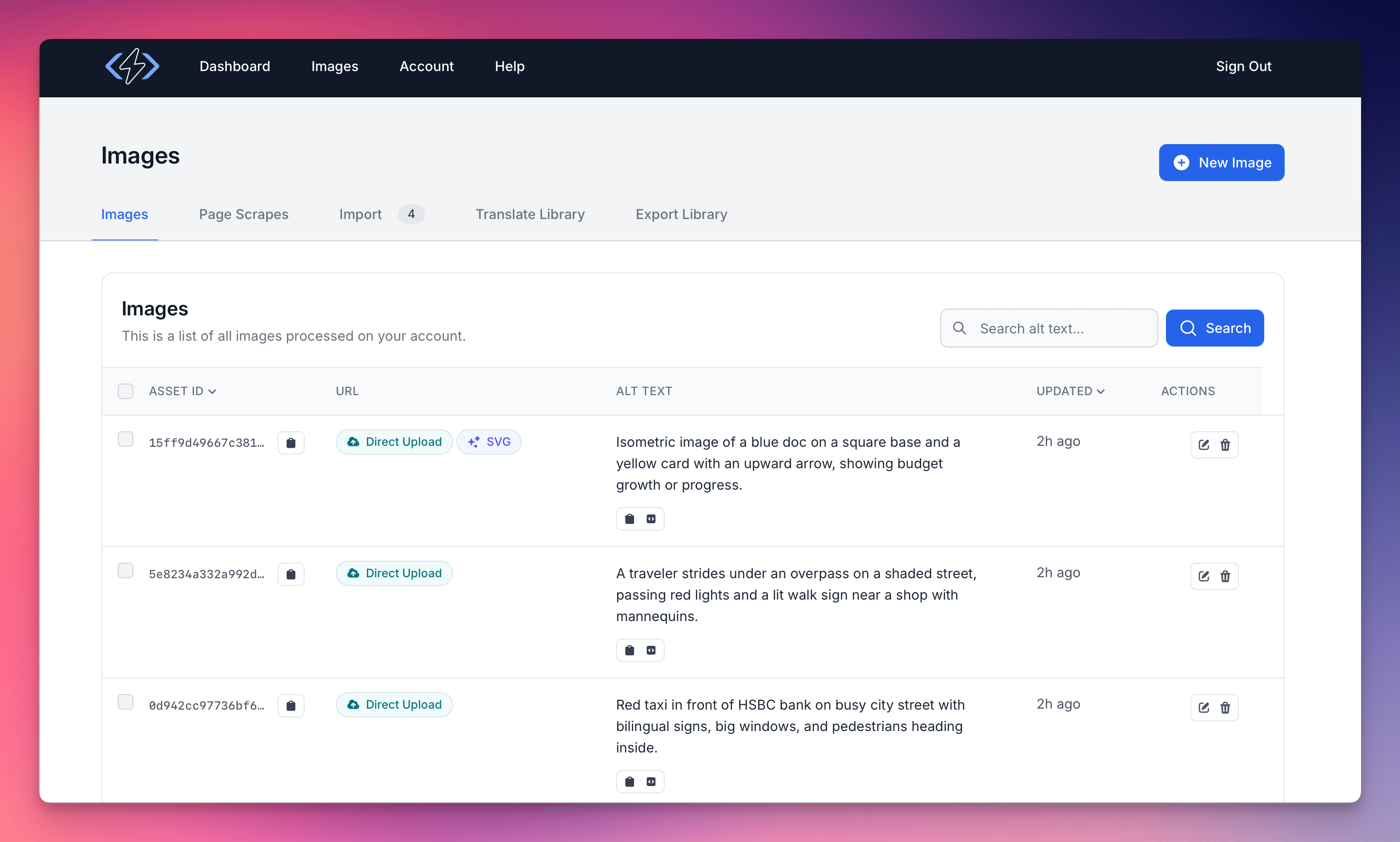Copy HTML code for red taxi alt text
Screen dimensions: 1400x842
(651, 782)
